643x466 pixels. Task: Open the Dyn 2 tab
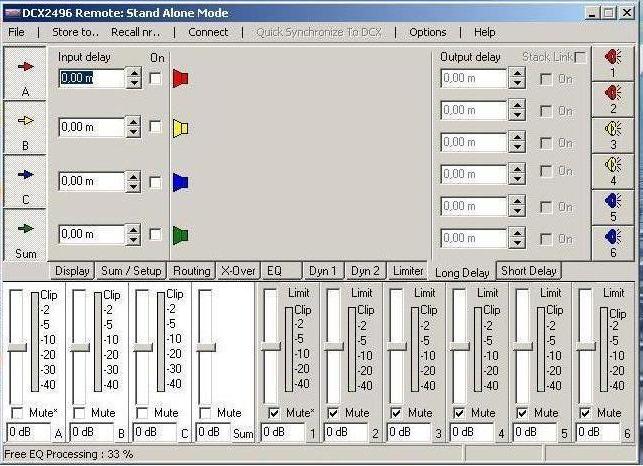click(x=365, y=271)
